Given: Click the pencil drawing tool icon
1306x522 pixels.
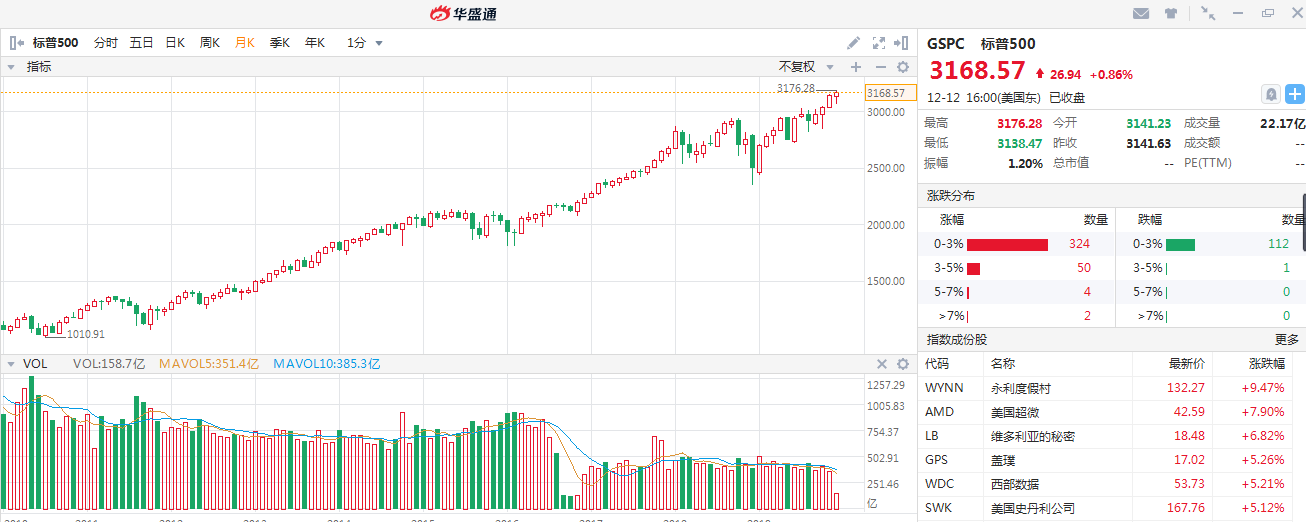Looking at the screenshot, I should click(x=853, y=43).
